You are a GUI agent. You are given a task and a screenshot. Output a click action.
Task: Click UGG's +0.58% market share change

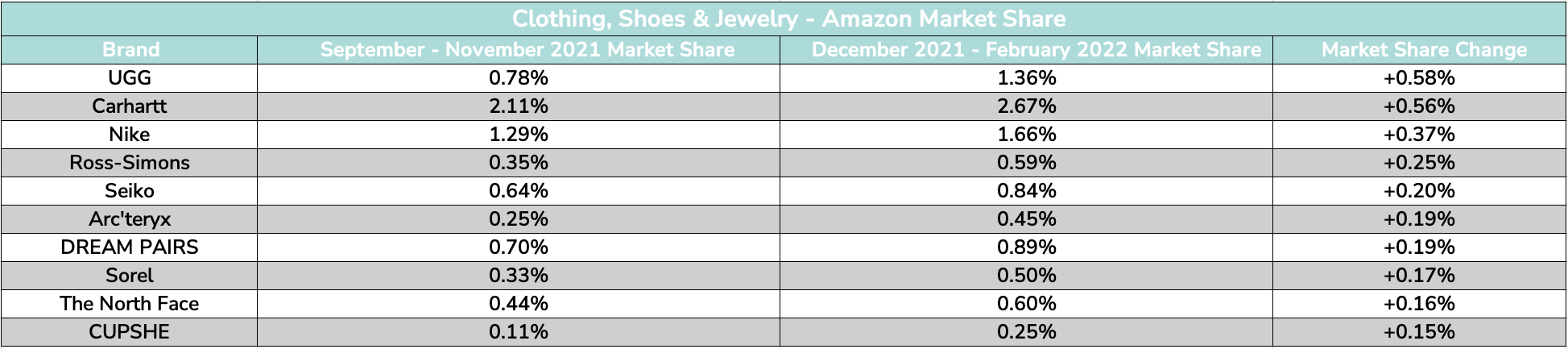tap(1419, 78)
